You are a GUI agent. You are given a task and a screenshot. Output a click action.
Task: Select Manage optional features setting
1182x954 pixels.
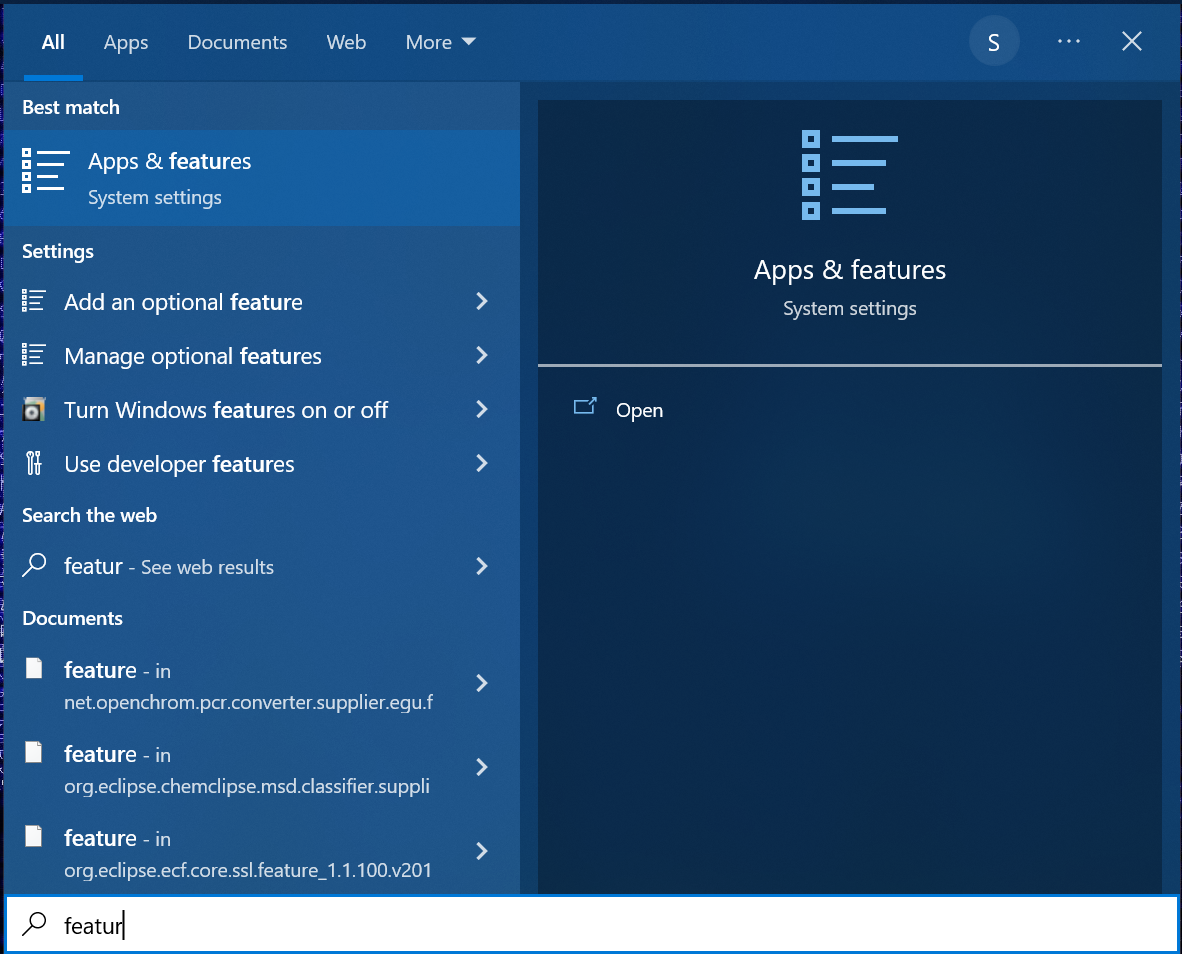coord(262,356)
